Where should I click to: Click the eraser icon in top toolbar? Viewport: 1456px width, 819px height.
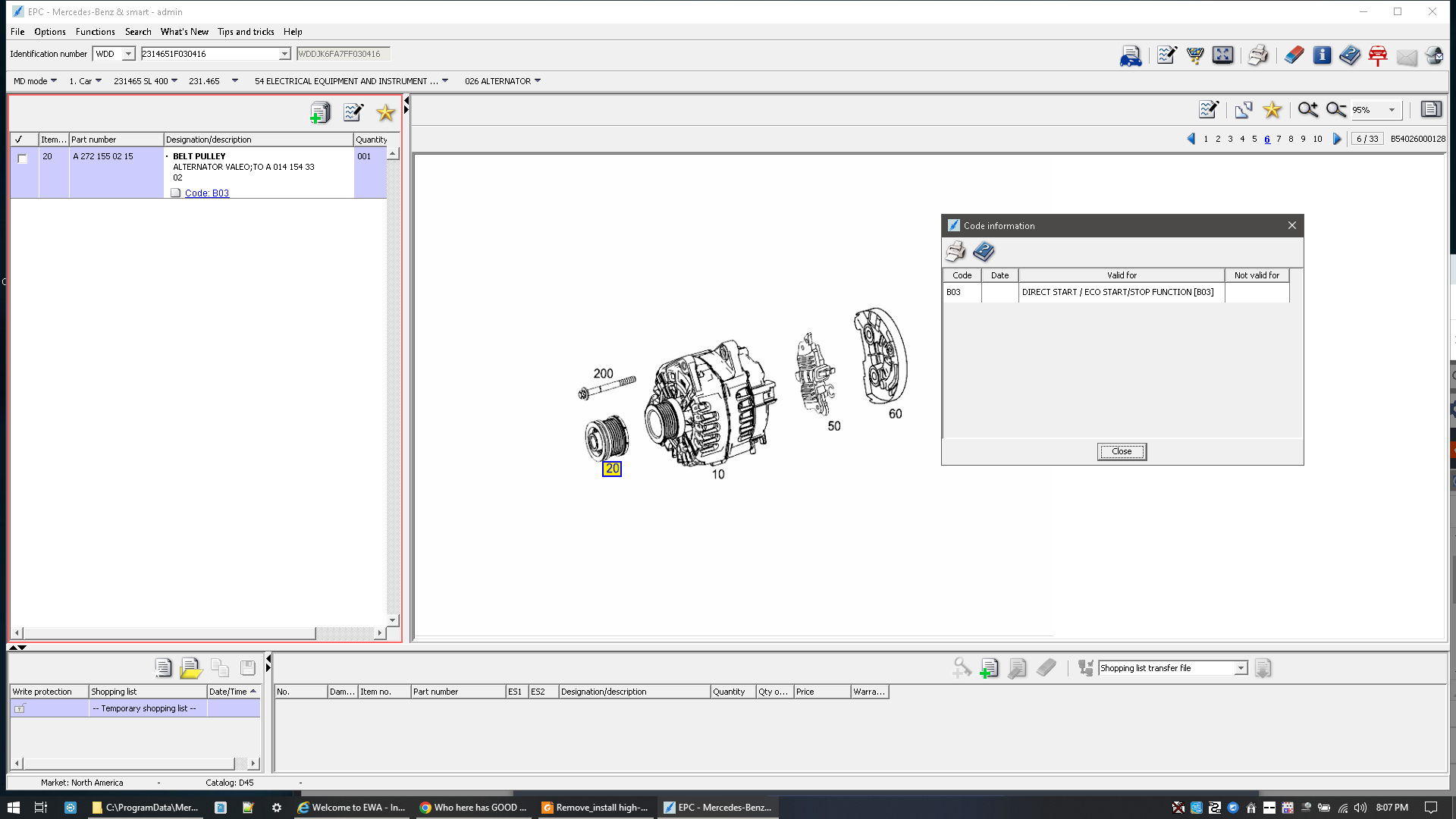[1294, 55]
